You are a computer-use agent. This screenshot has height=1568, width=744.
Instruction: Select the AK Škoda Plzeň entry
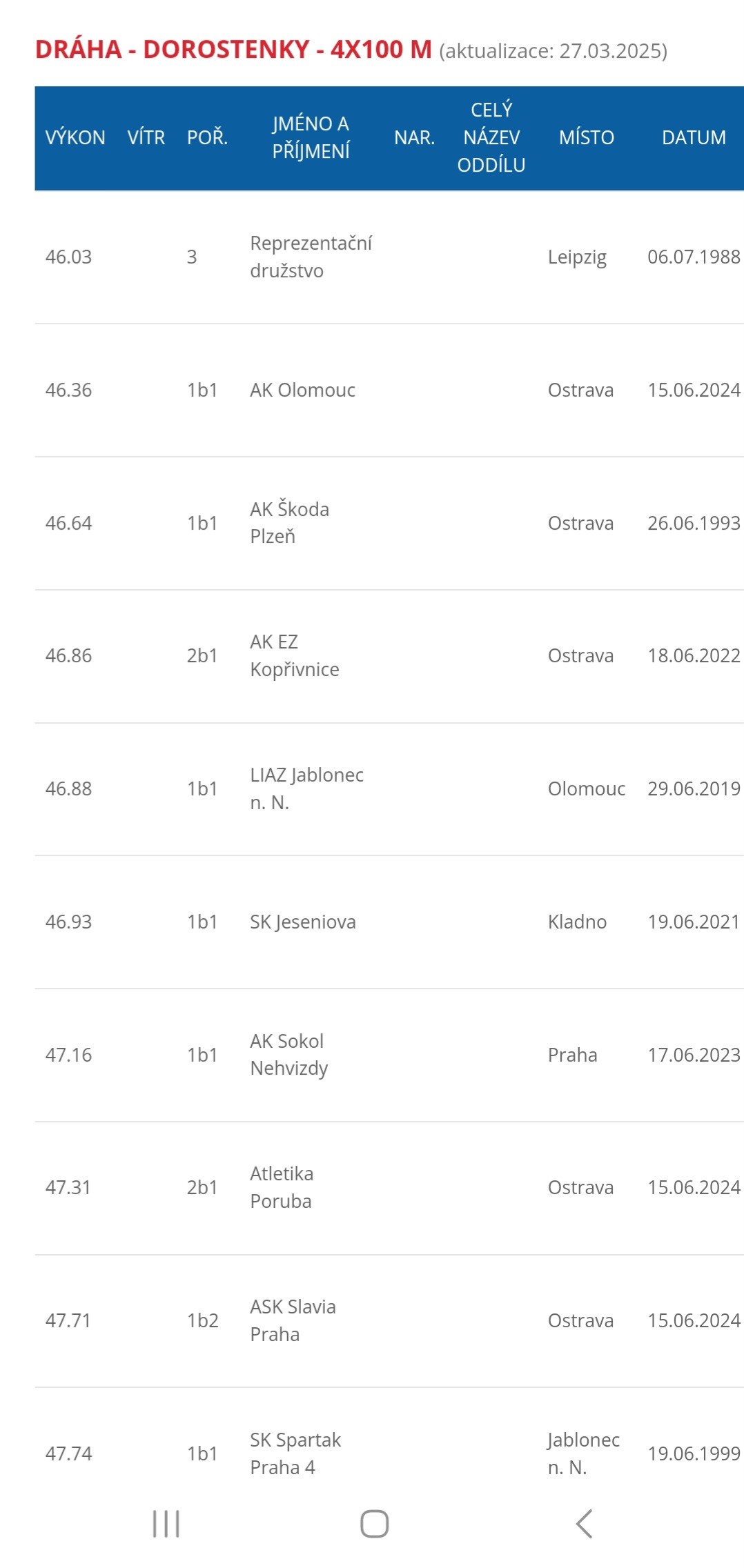(x=289, y=522)
